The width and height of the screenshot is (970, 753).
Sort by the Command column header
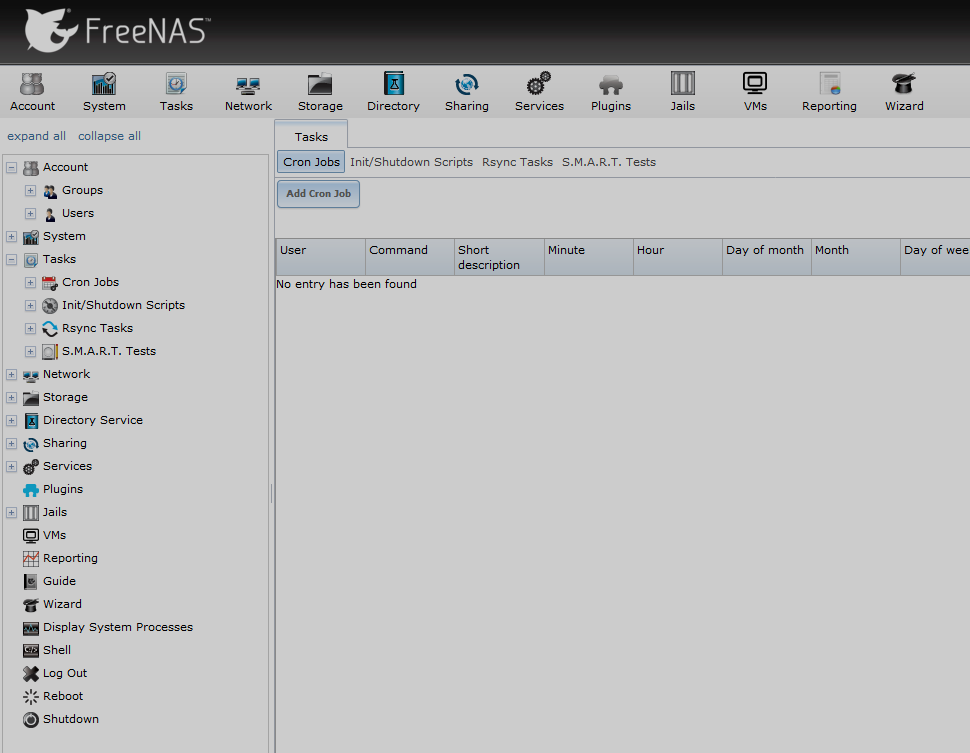410,257
